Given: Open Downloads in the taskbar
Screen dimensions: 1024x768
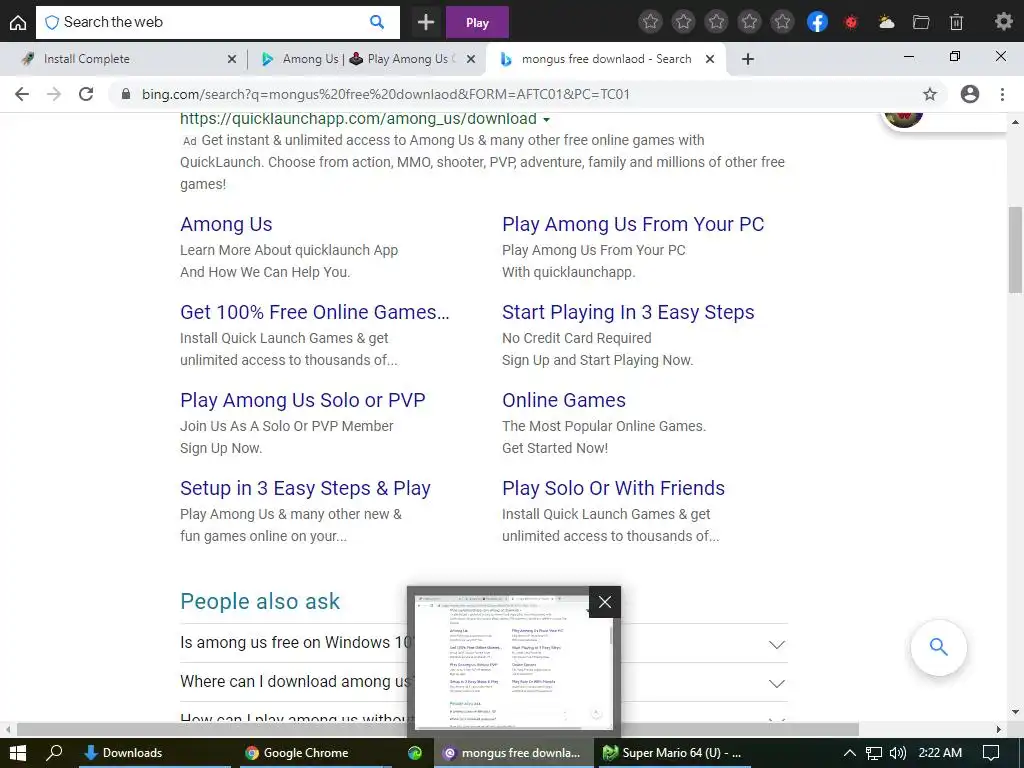Looking at the screenshot, I should (x=154, y=753).
